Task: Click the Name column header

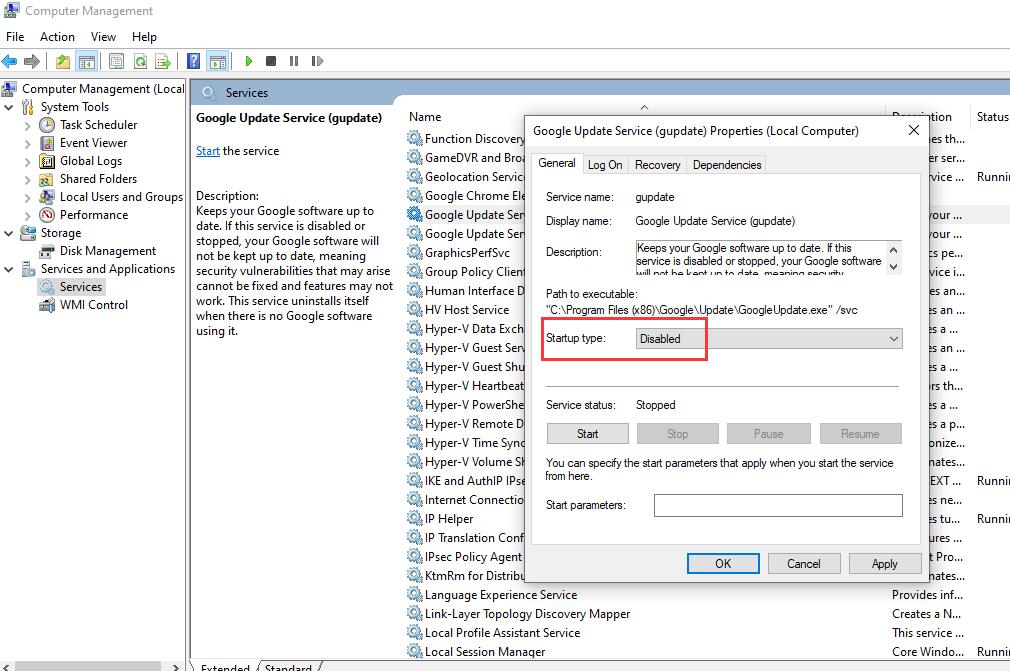Action: pos(425,117)
